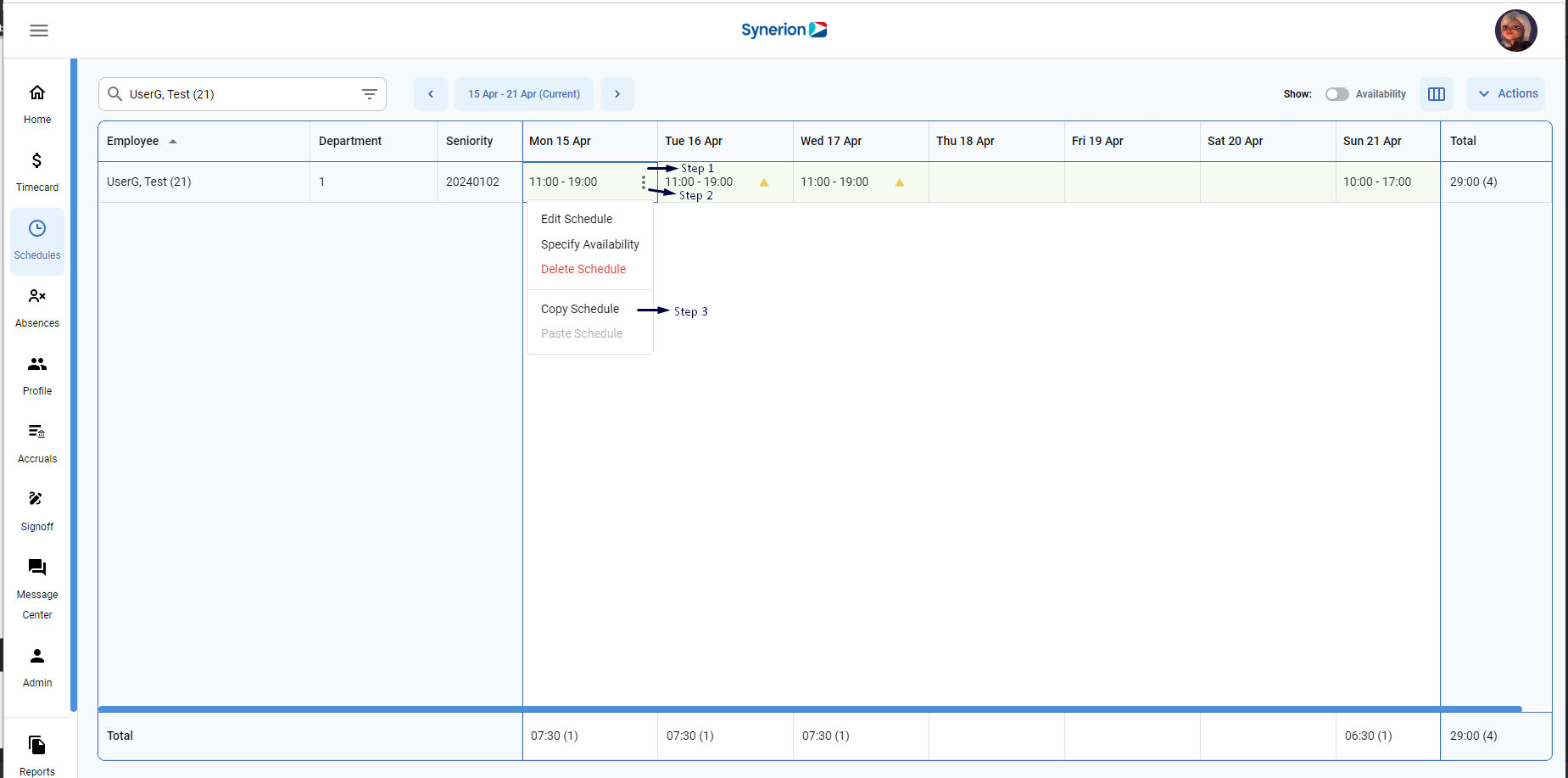
Task: Click the Seniority column header
Action: click(x=480, y=142)
